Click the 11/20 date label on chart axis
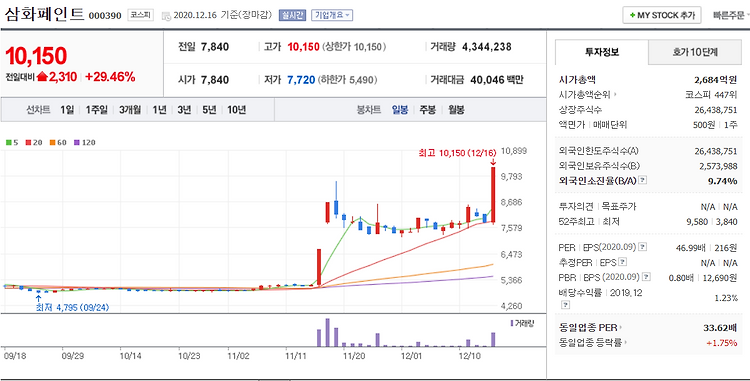This screenshot has height=381, width=750. coord(355,356)
